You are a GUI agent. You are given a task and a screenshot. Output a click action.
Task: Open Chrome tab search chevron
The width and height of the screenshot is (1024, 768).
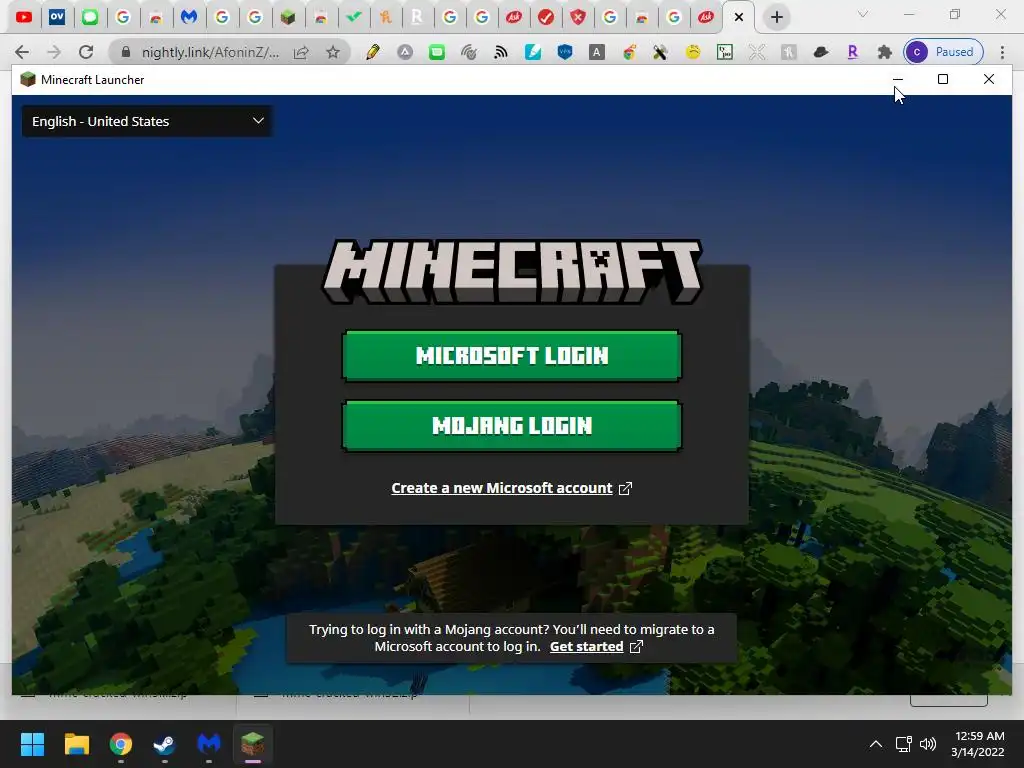863,14
